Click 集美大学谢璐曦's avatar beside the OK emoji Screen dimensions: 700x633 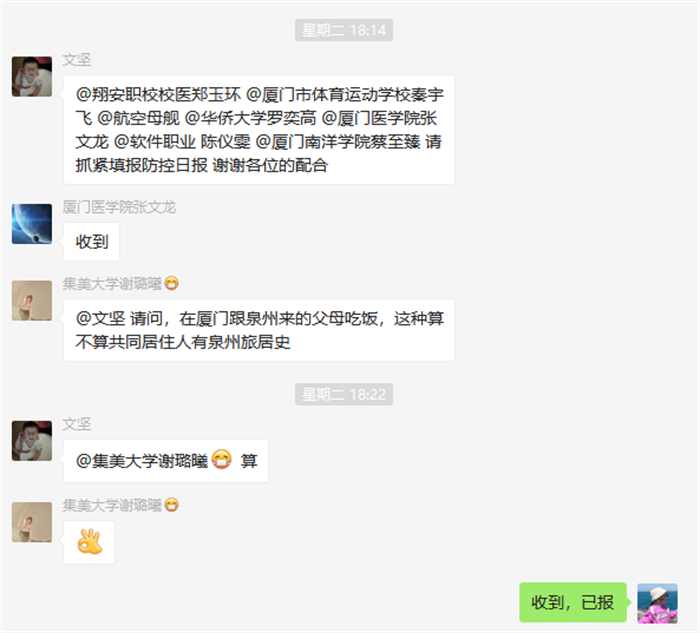click(x=32, y=522)
